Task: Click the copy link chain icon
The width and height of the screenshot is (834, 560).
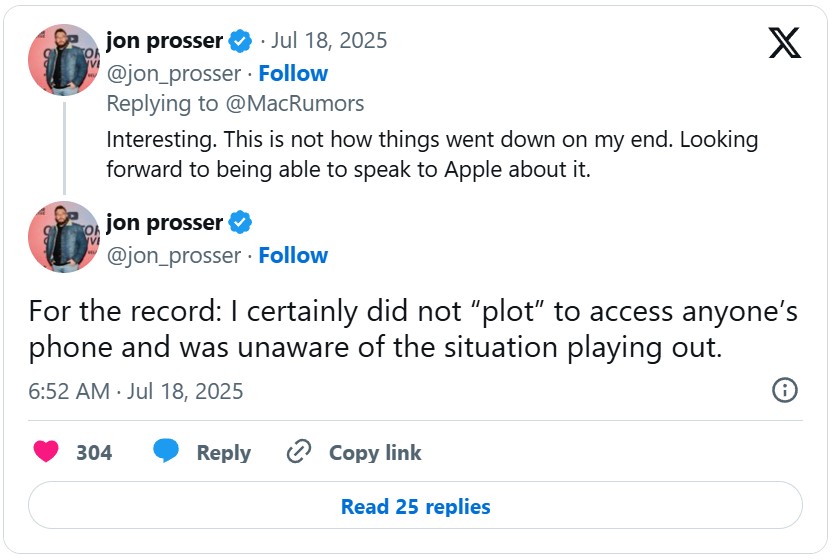Action: [x=299, y=452]
